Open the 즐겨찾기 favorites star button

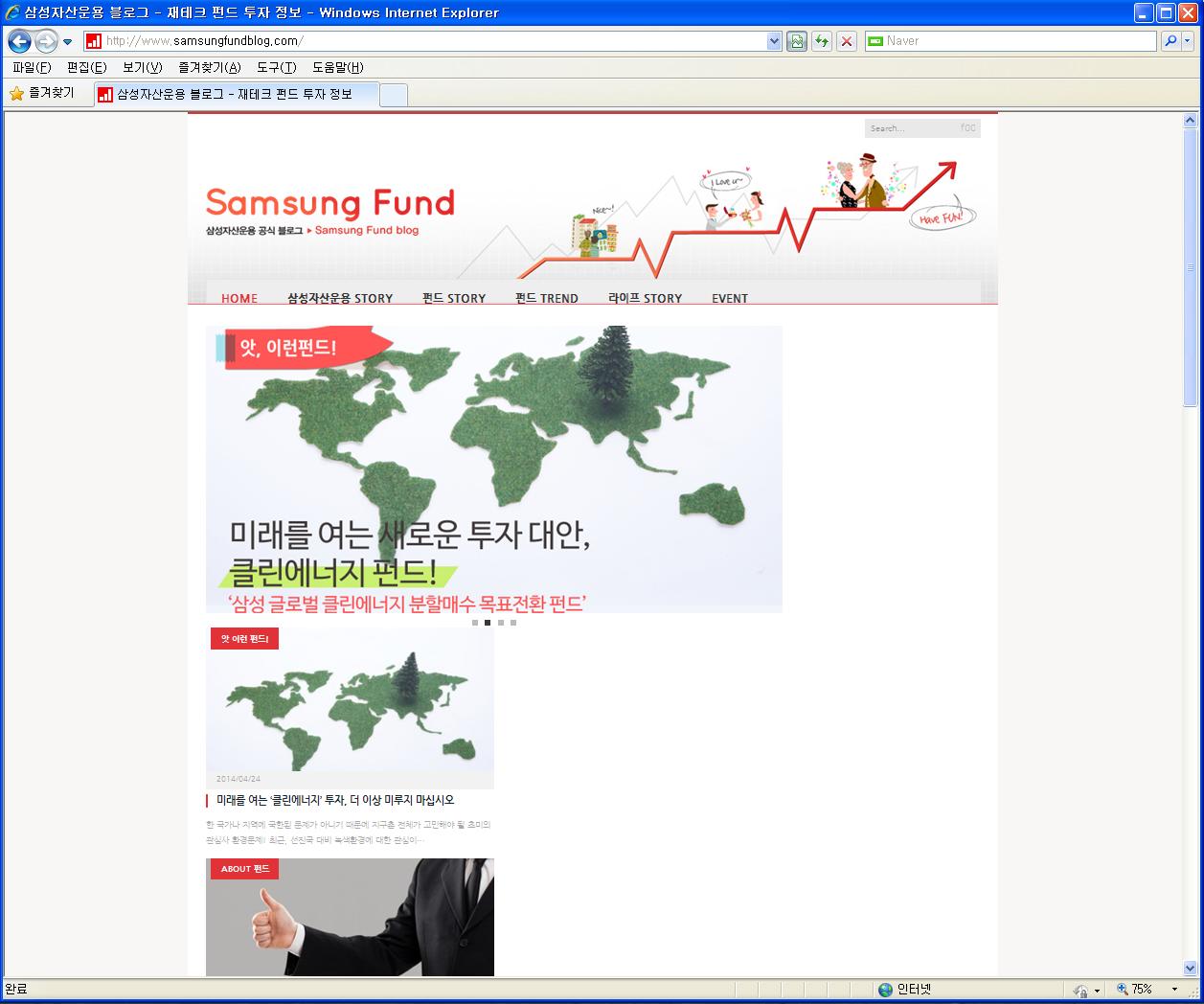click(x=42, y=93)
